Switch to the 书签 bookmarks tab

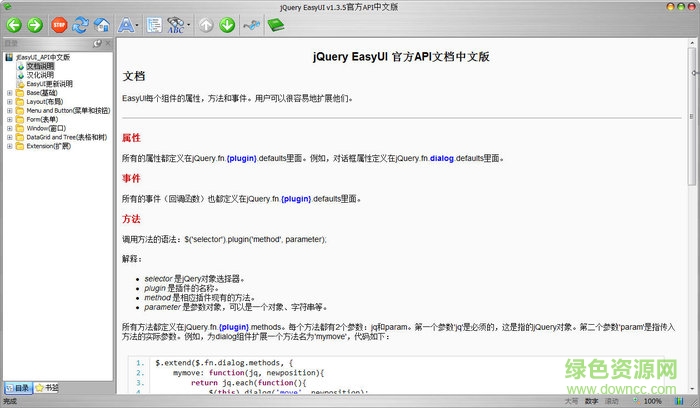point(47,388)
